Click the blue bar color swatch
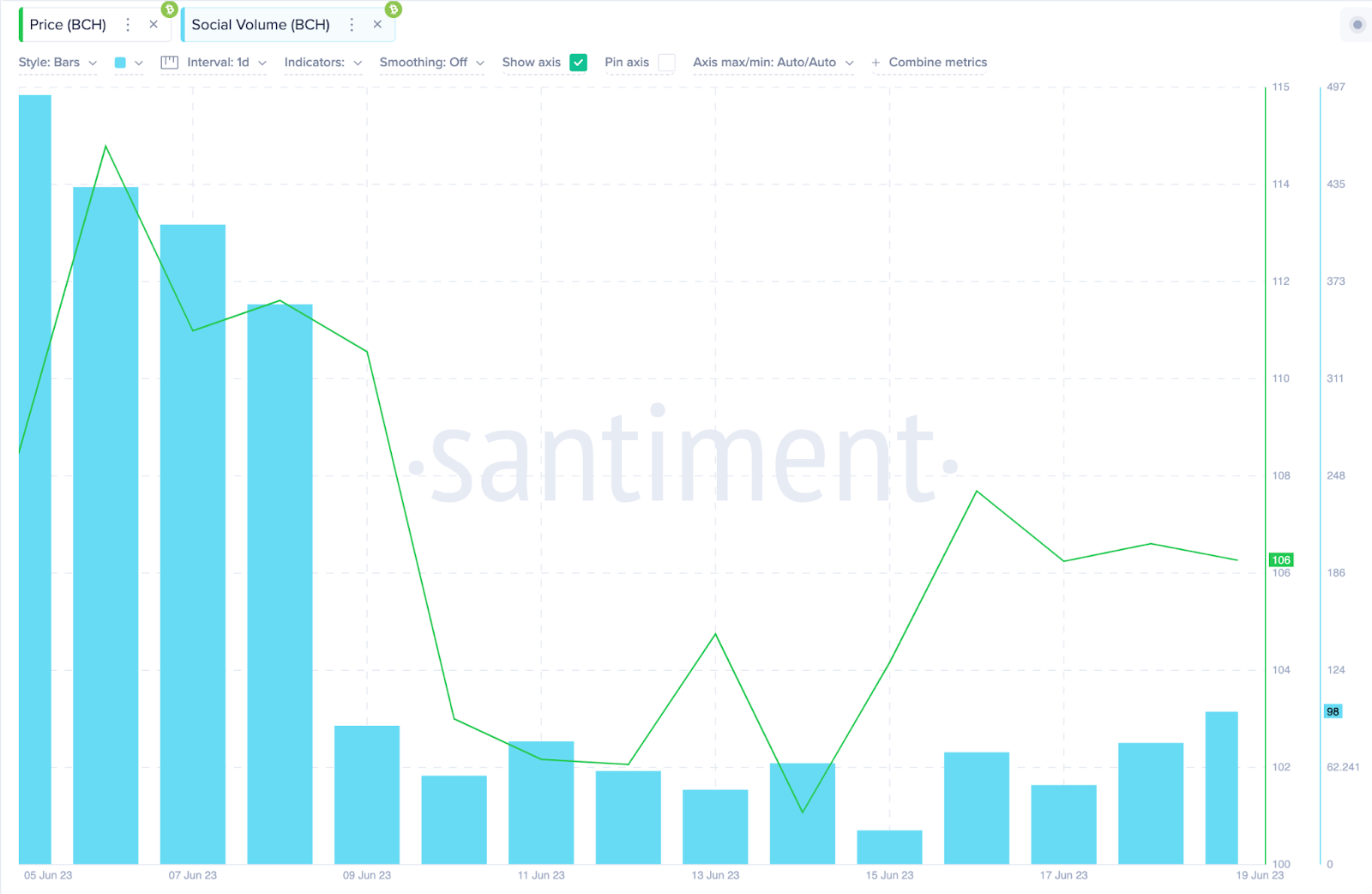This screenshot has height=894, width=1372. point(120,63)
